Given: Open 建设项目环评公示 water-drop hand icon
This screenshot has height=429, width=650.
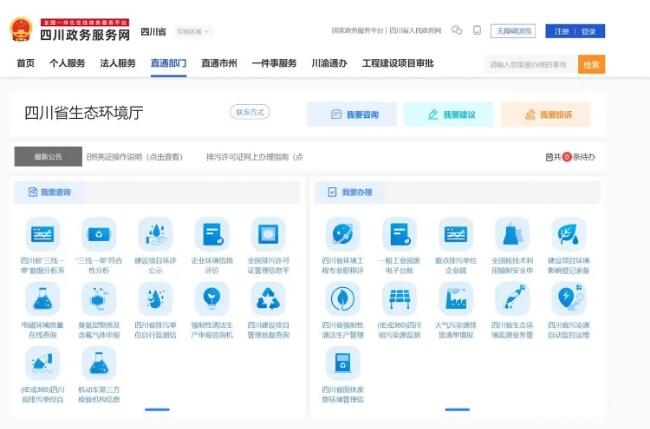Looking at the screenshot, I should (x=155, y=235).
